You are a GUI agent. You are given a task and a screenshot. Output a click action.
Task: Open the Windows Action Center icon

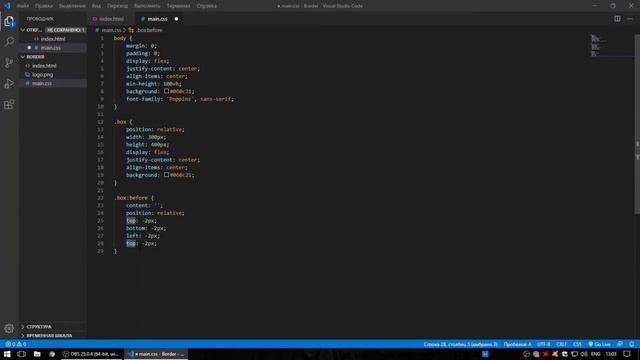tap(627, 354)
